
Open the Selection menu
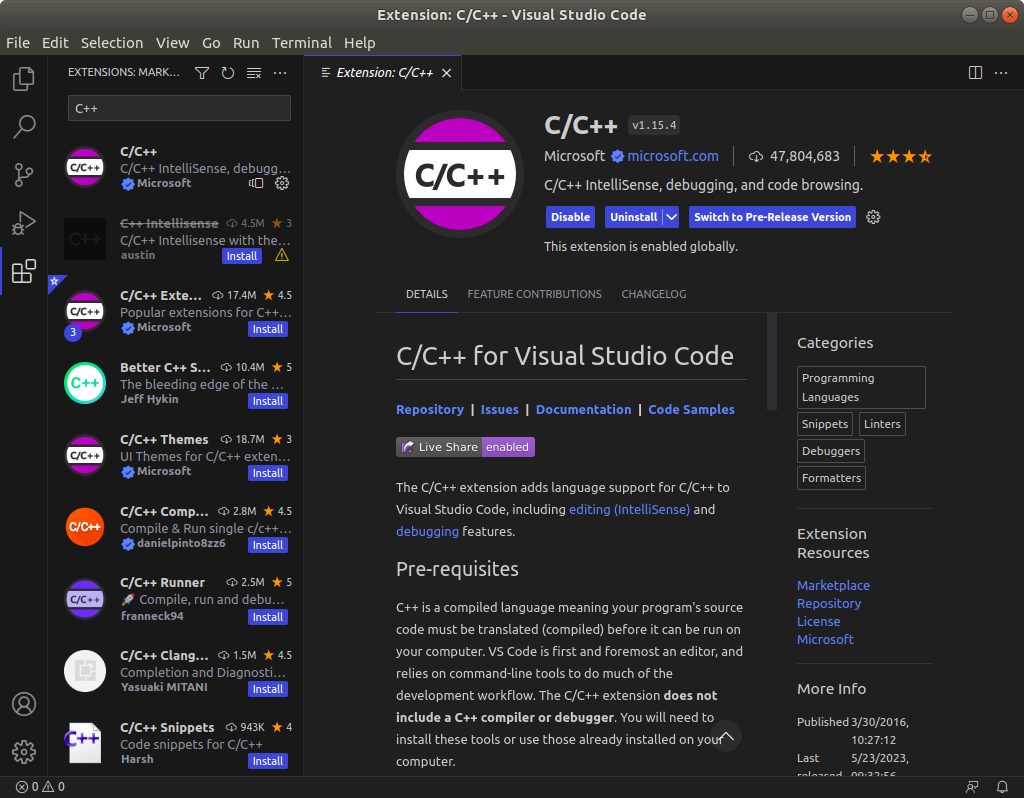point(112,42)
